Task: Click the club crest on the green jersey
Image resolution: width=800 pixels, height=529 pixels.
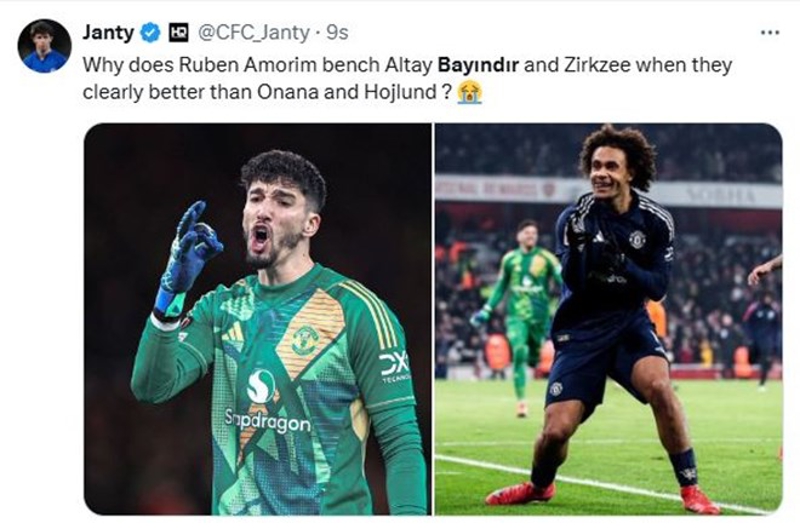Action: [305, 340]
